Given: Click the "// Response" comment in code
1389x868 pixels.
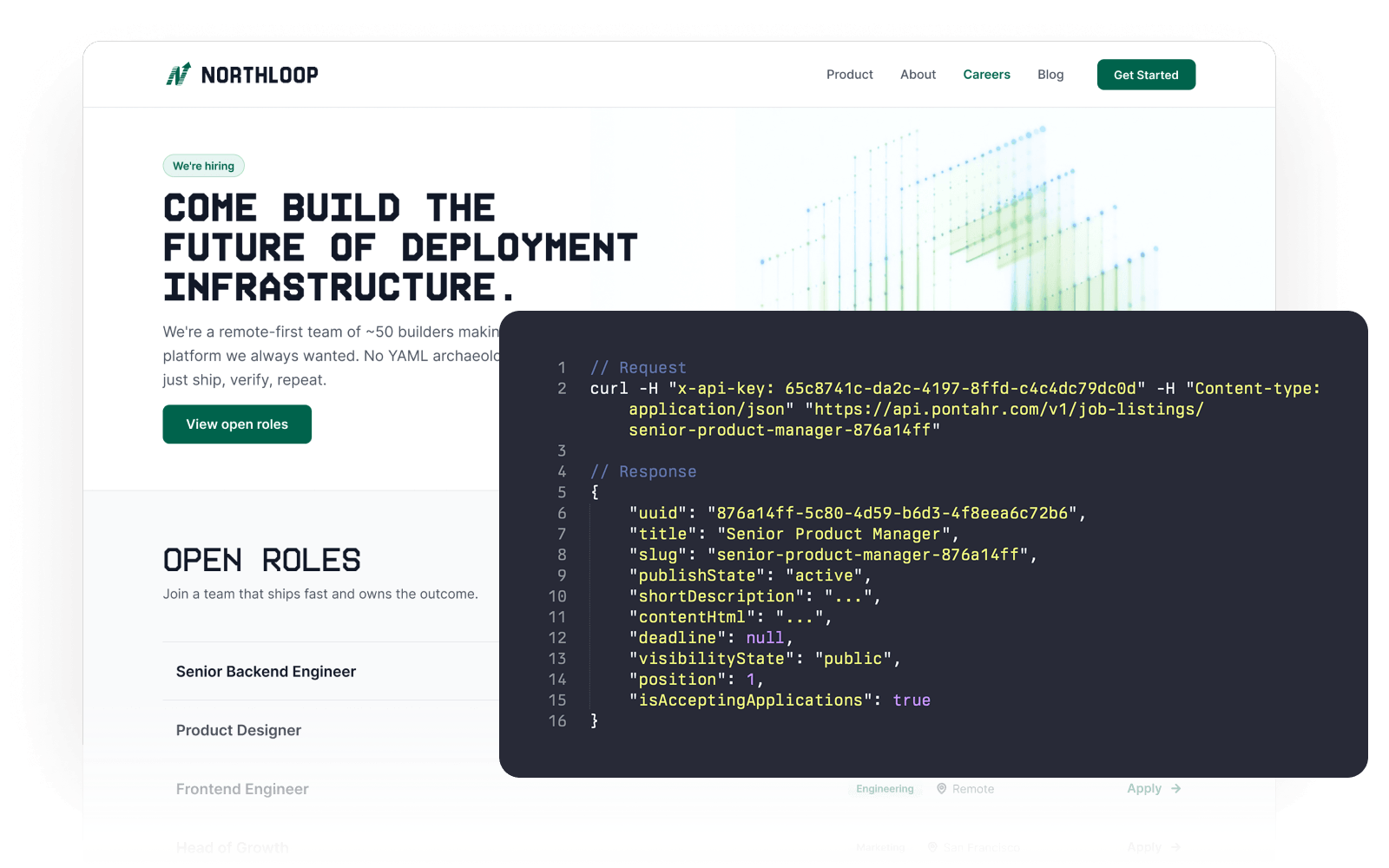Looking at the screenshot, I should point(643,471).
